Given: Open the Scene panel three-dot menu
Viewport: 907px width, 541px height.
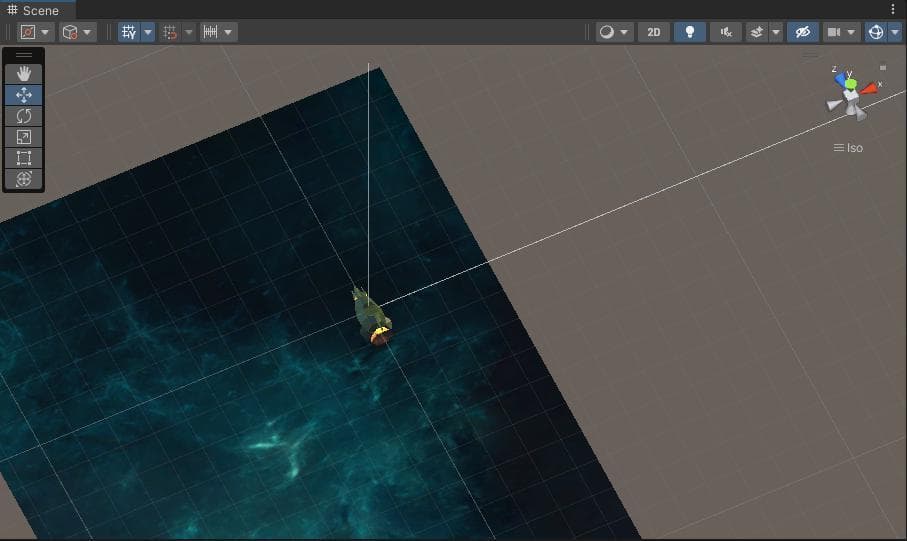Looking at the screenshot, I should (893, 9).
